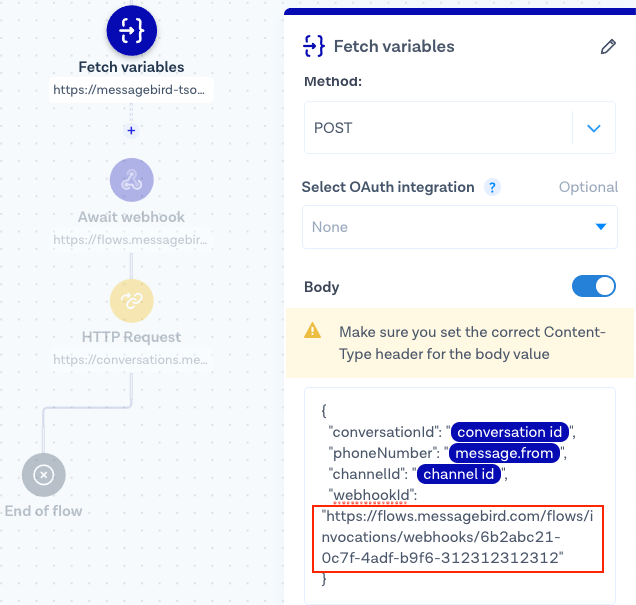Click the HTTP Request node label
636x605 pixels.
[131, 337]
